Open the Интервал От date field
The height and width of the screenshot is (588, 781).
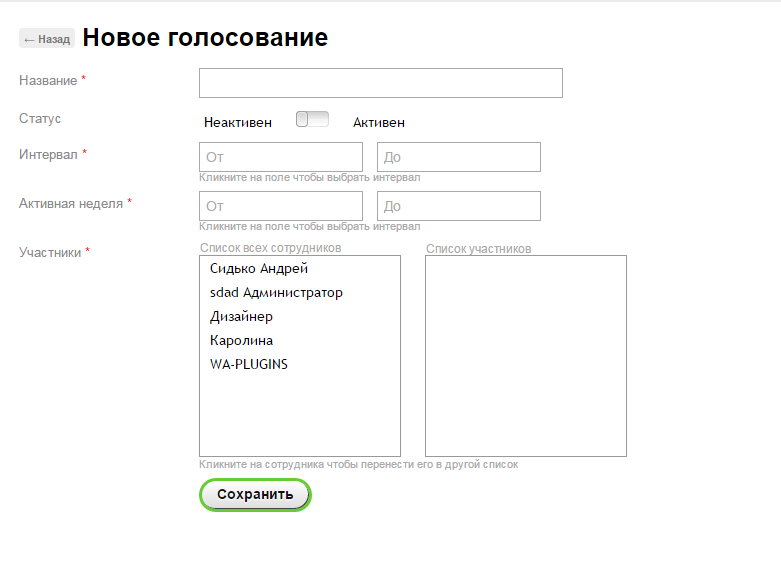pos(281,157)
